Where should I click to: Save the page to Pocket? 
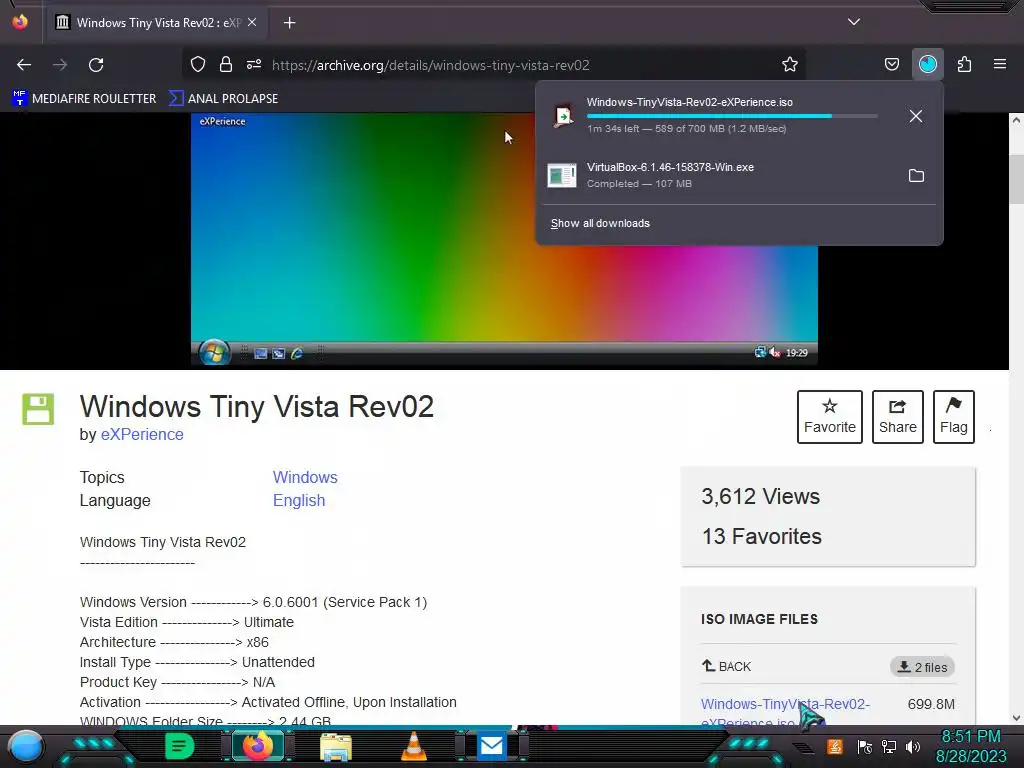pyautogui.click(x=891, y=65)
